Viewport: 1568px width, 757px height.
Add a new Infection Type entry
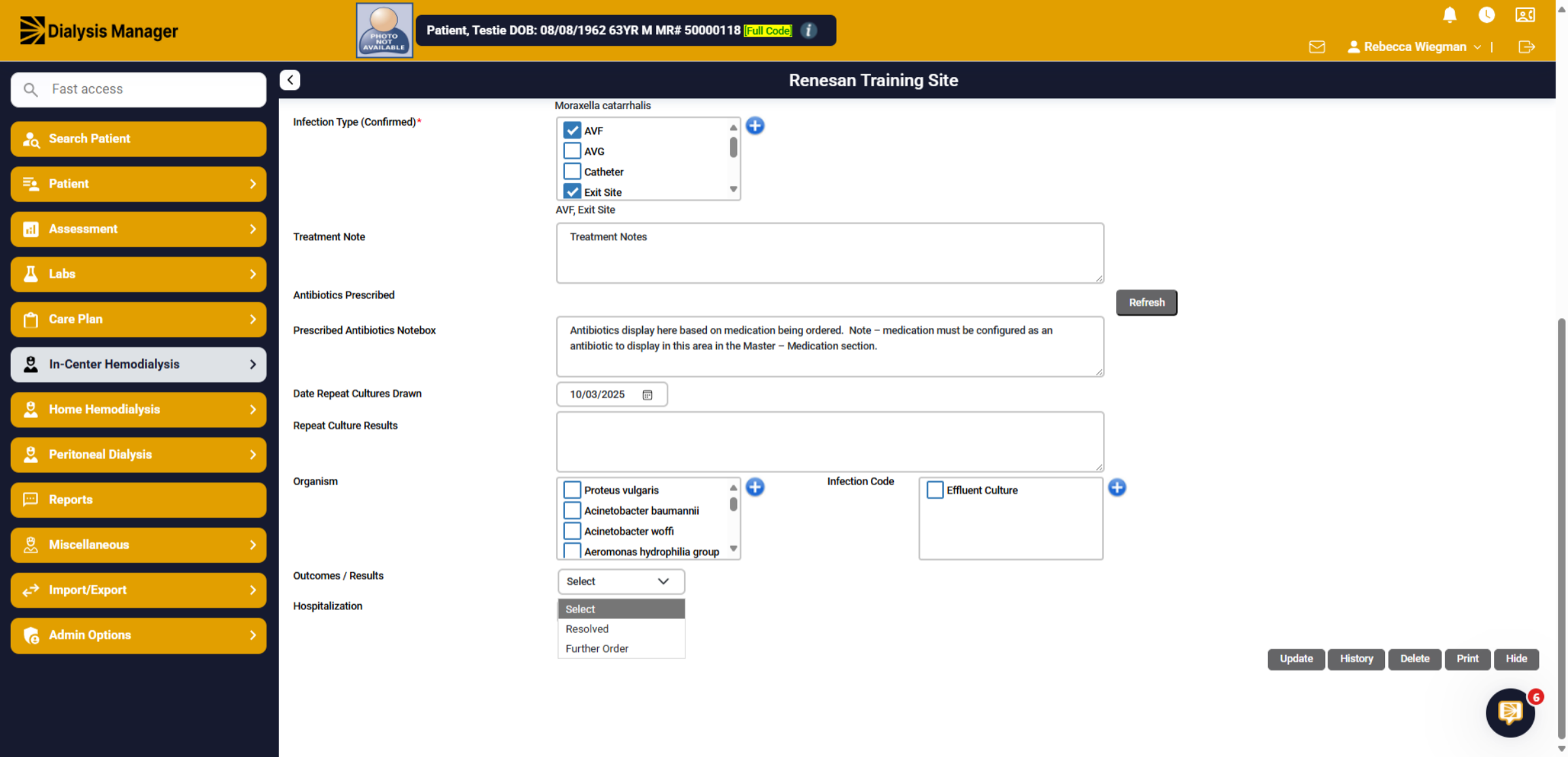(x=755, y=125)
